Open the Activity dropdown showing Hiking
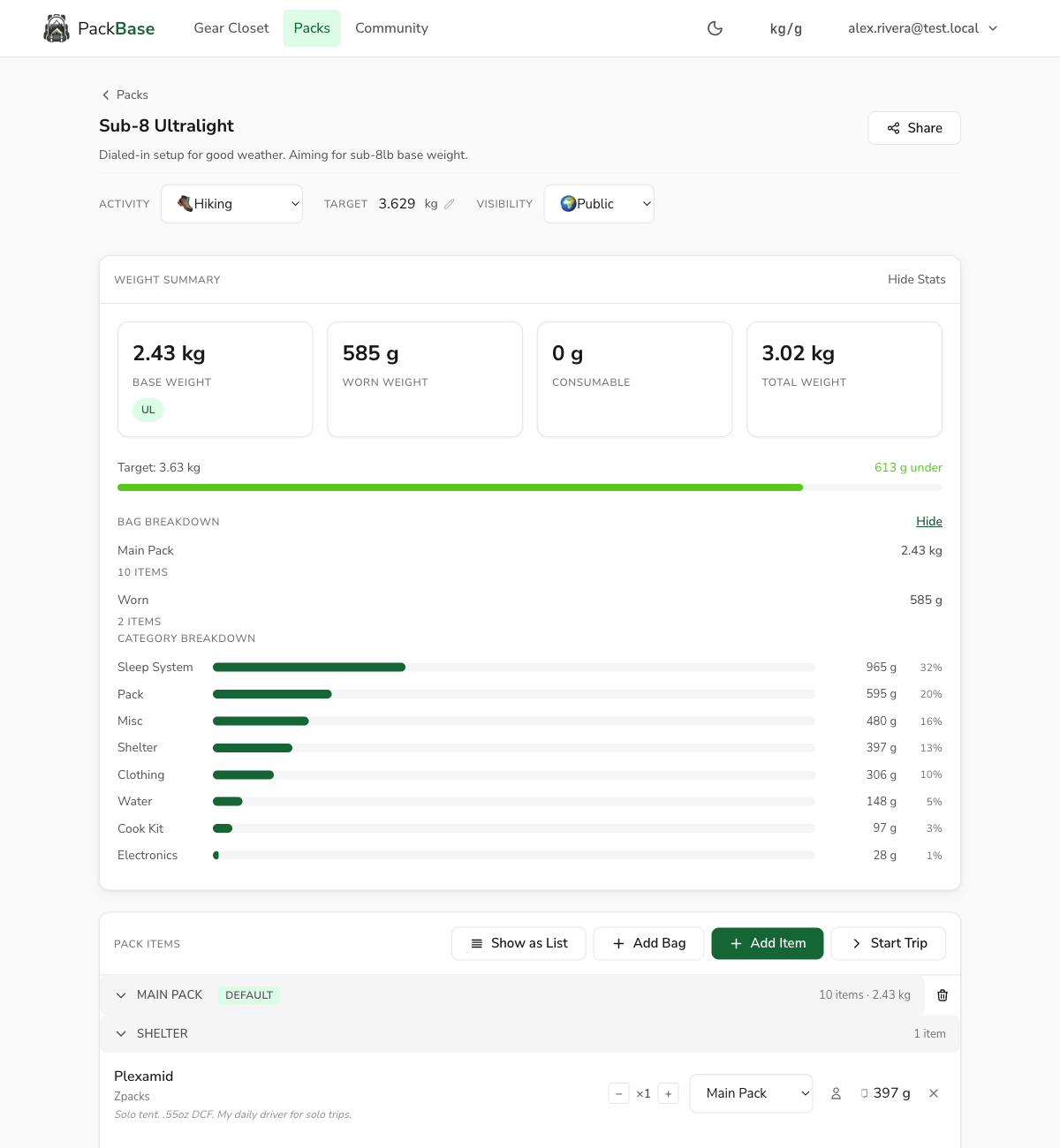 [231, 204]
